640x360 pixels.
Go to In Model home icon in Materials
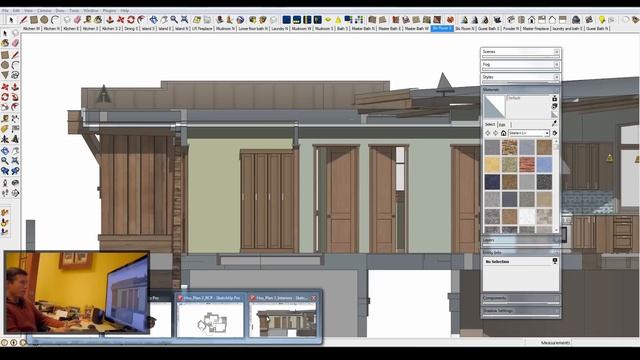(504, 133)
